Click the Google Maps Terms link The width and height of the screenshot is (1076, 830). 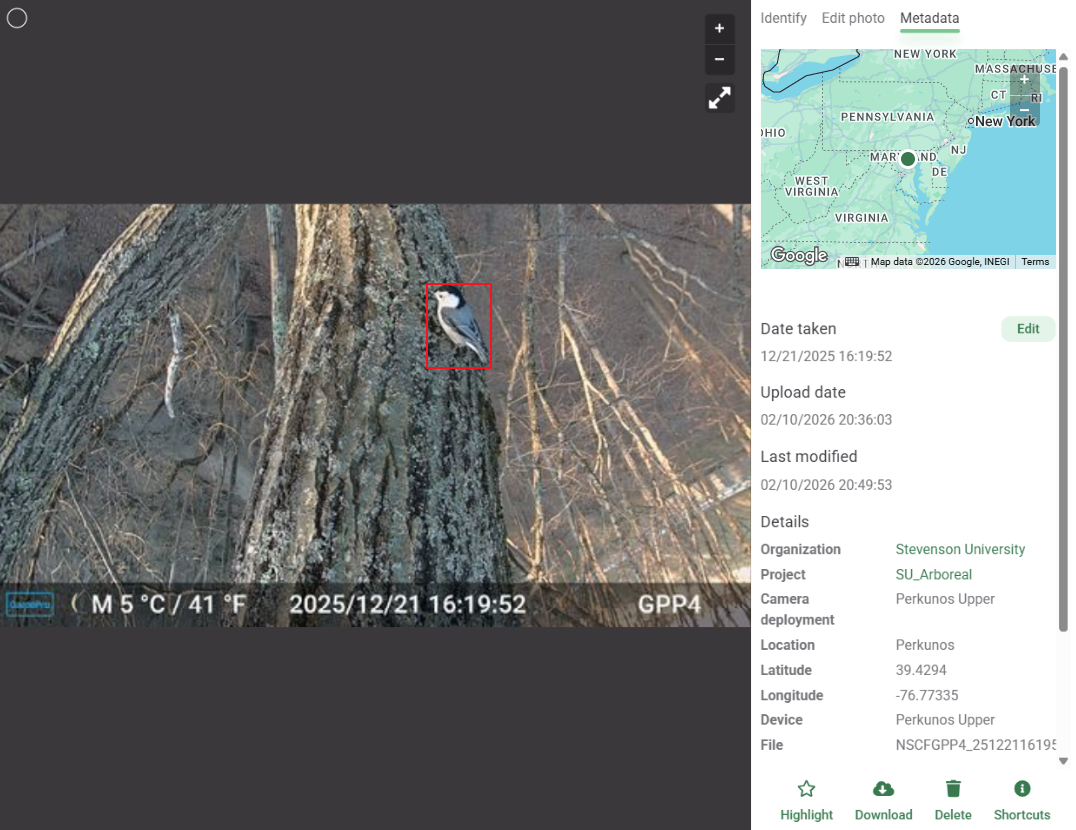[x=1035, y=262]
